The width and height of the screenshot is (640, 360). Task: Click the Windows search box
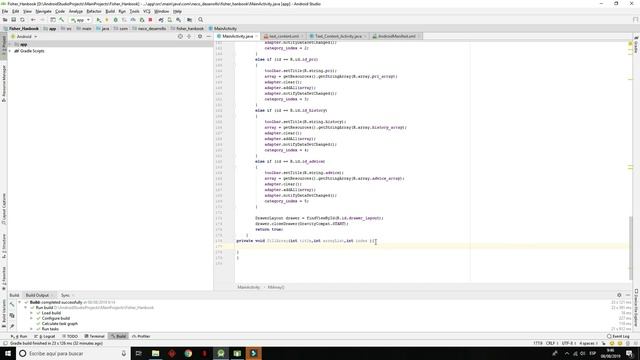pyautogui.click(x=73, y=353)
